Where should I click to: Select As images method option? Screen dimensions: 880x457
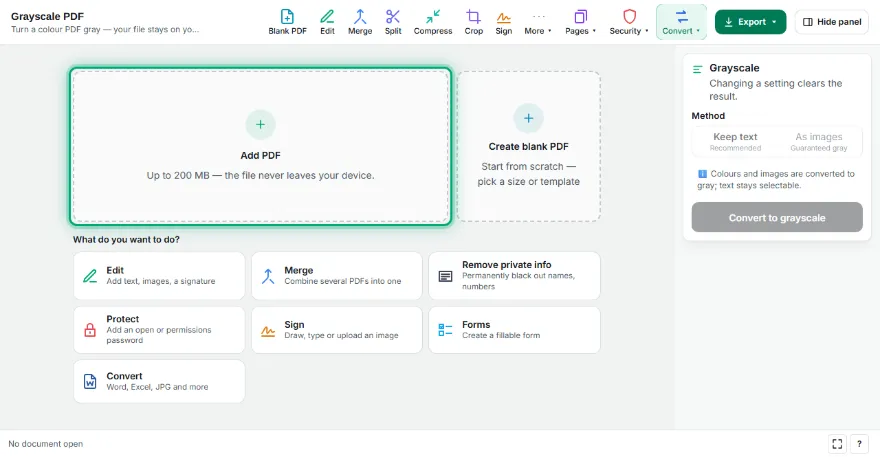click(819, 141)
